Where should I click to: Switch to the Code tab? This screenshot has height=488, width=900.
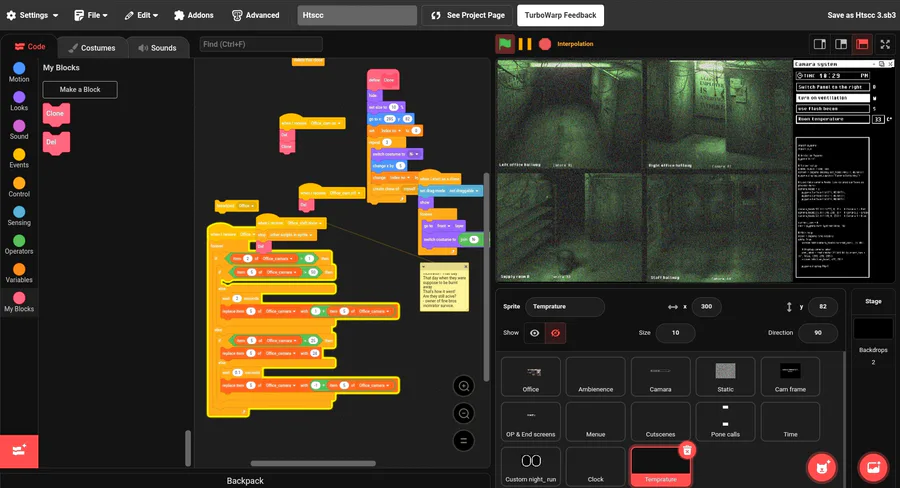tap(30, 47)
